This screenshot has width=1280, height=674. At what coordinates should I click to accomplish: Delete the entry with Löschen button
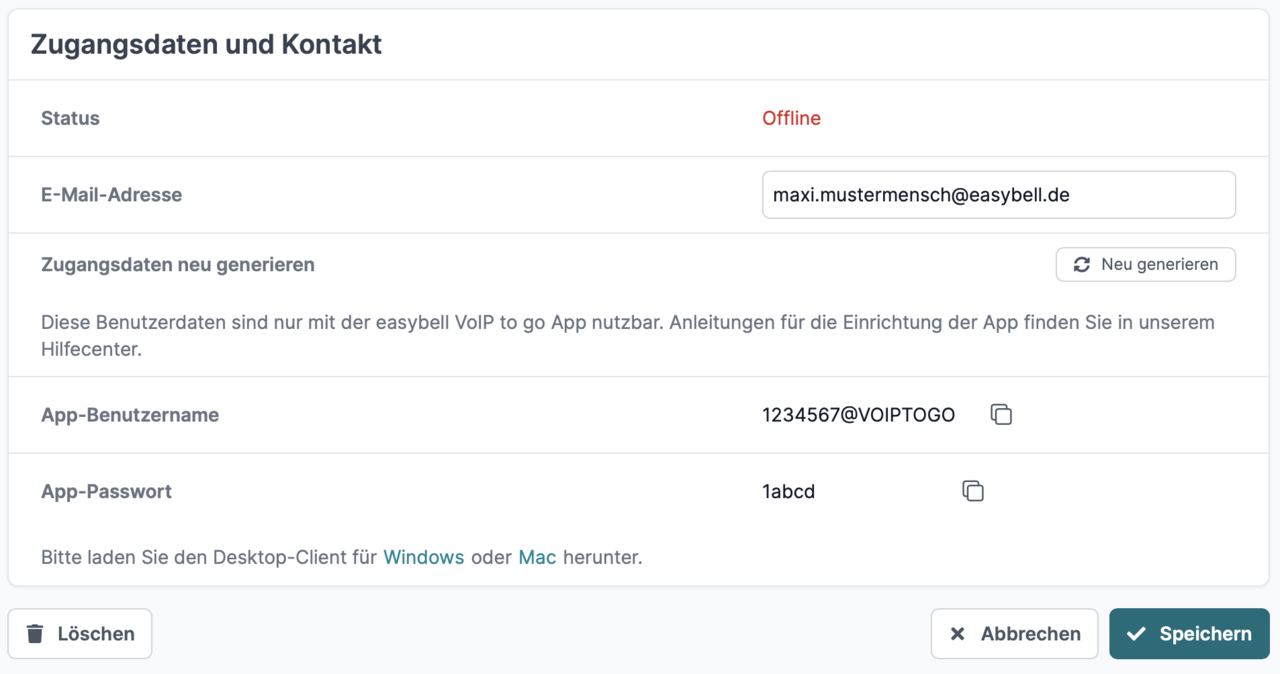click(x=80, y=634)
